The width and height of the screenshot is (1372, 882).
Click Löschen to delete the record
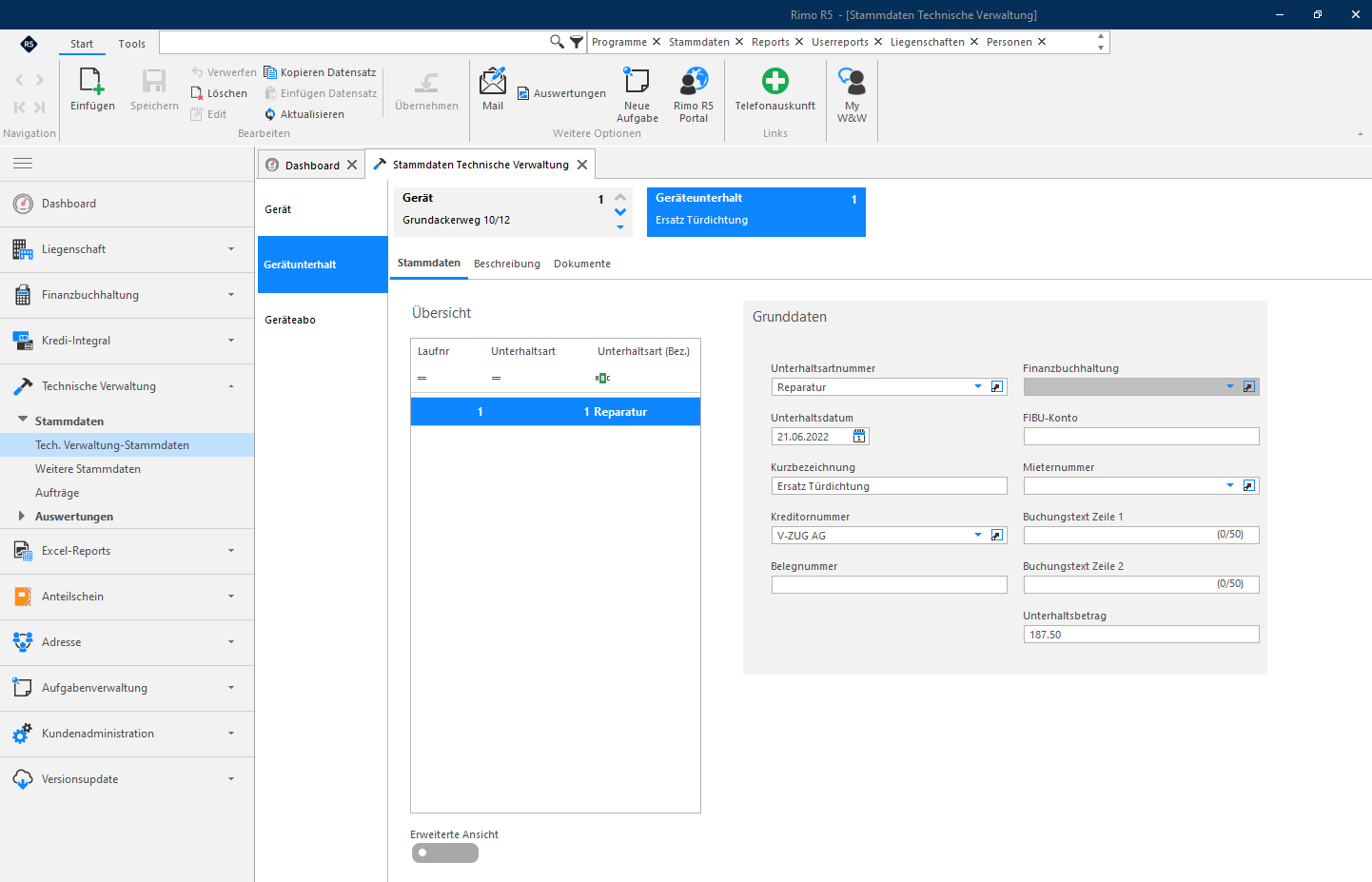[219, 93]
